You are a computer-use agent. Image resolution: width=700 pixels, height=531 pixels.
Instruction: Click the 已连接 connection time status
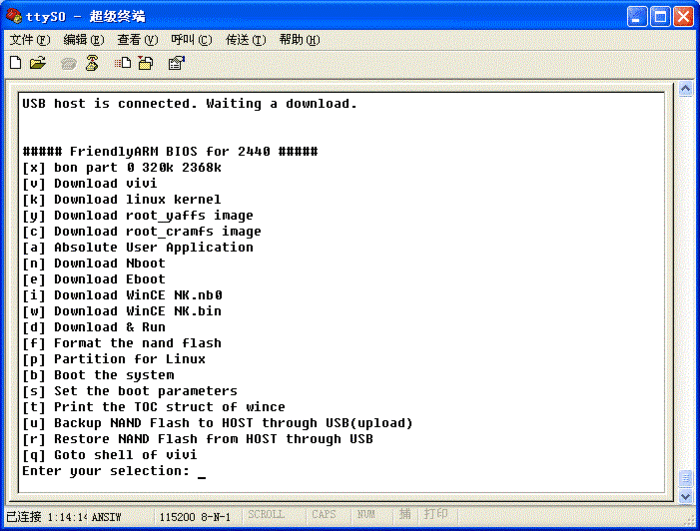tap(46, 517)
